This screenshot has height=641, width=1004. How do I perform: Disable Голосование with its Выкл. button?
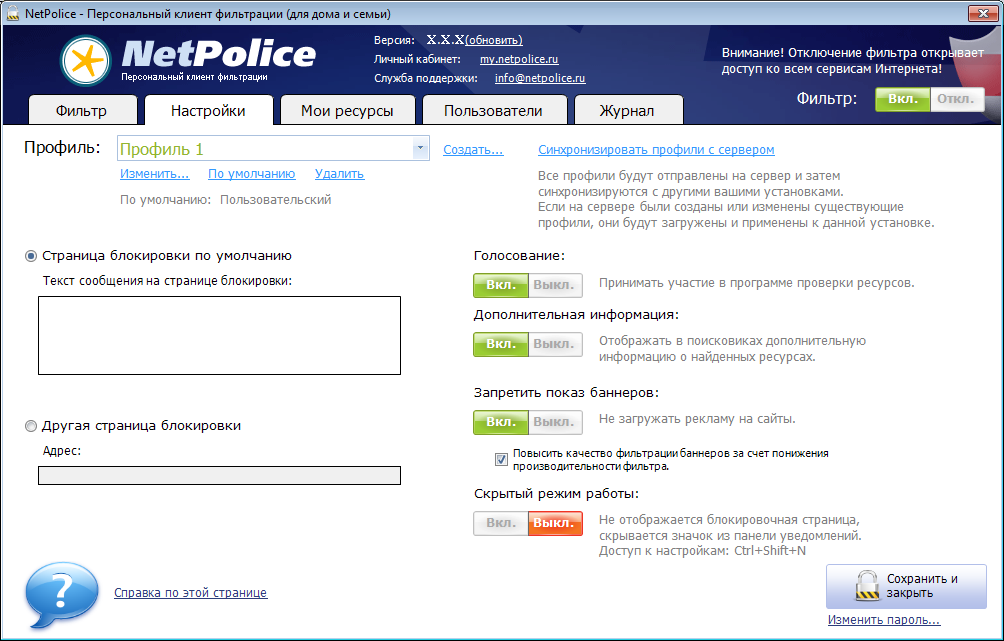555,285
